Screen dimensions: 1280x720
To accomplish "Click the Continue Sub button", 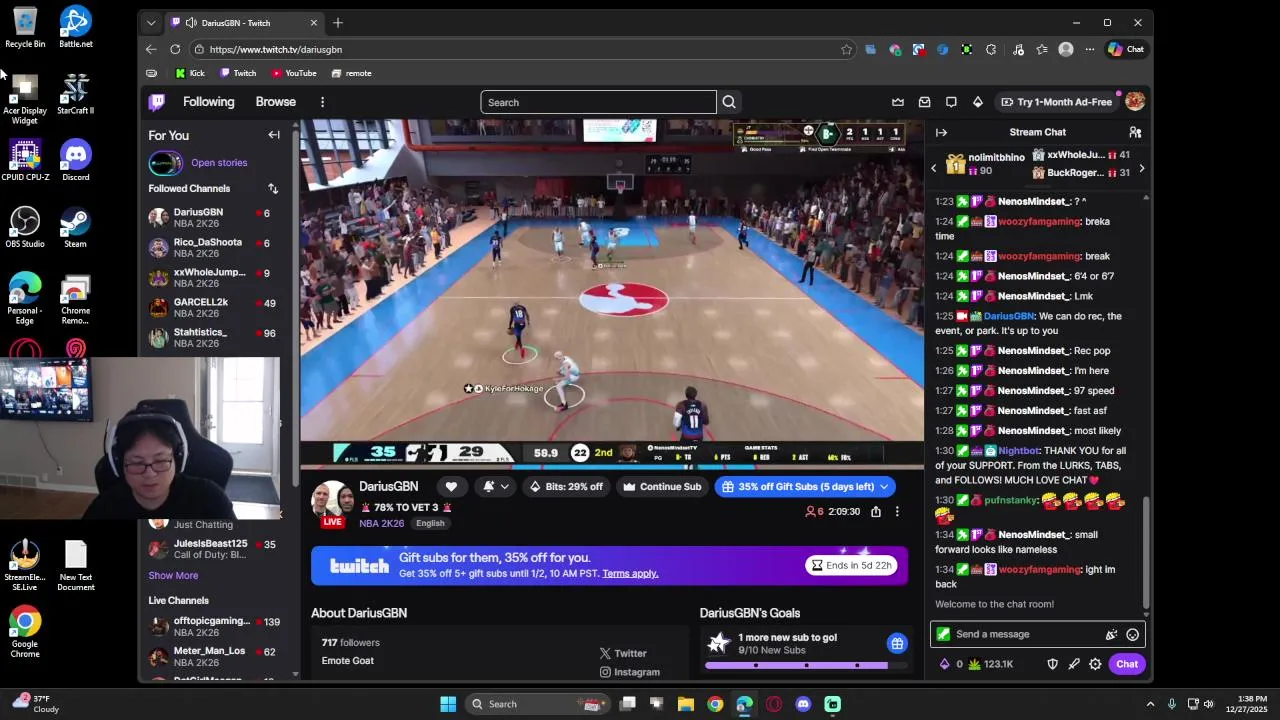I will (661, 487).
